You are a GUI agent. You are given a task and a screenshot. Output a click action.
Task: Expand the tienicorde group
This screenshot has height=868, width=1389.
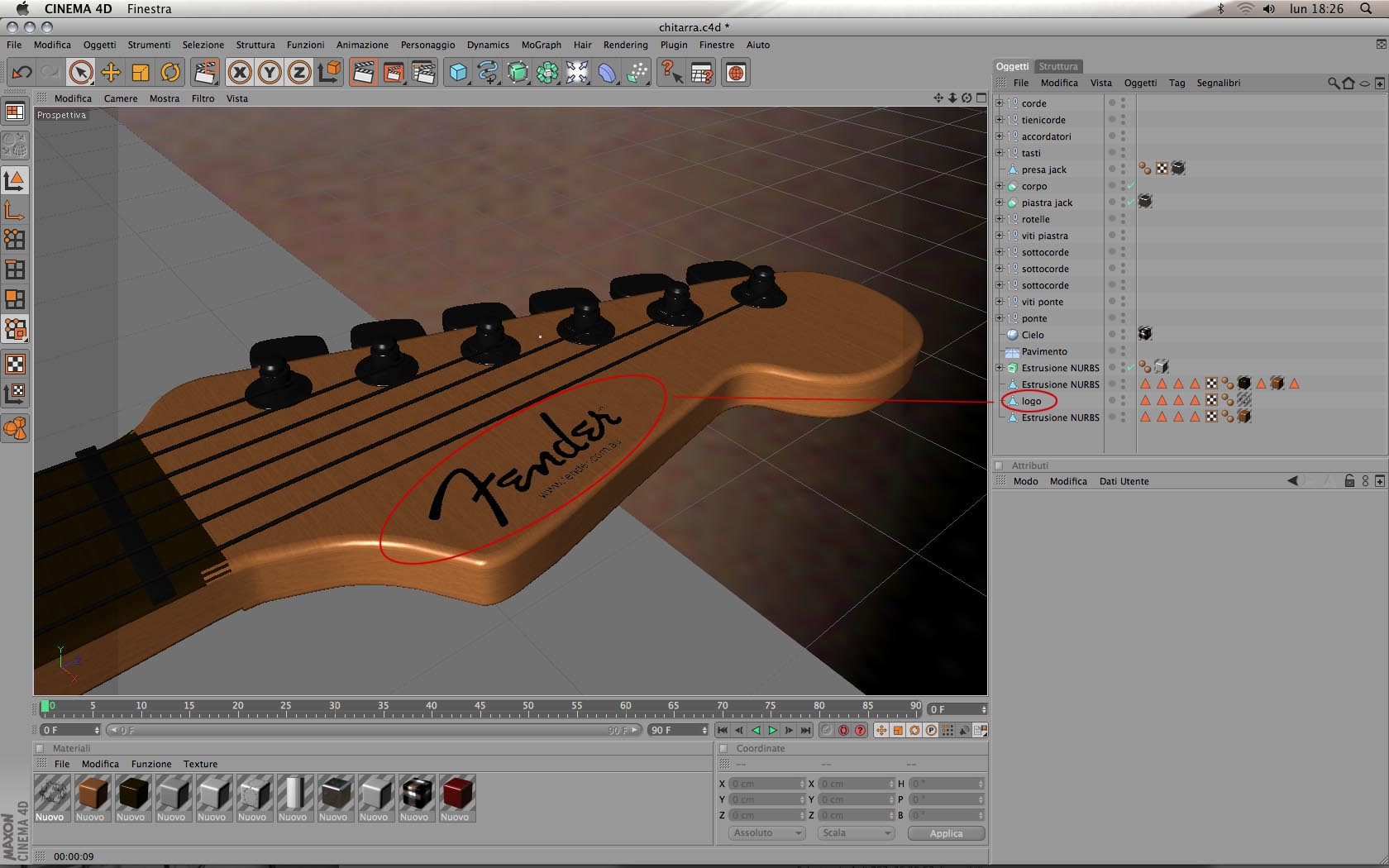click(999, 120)
